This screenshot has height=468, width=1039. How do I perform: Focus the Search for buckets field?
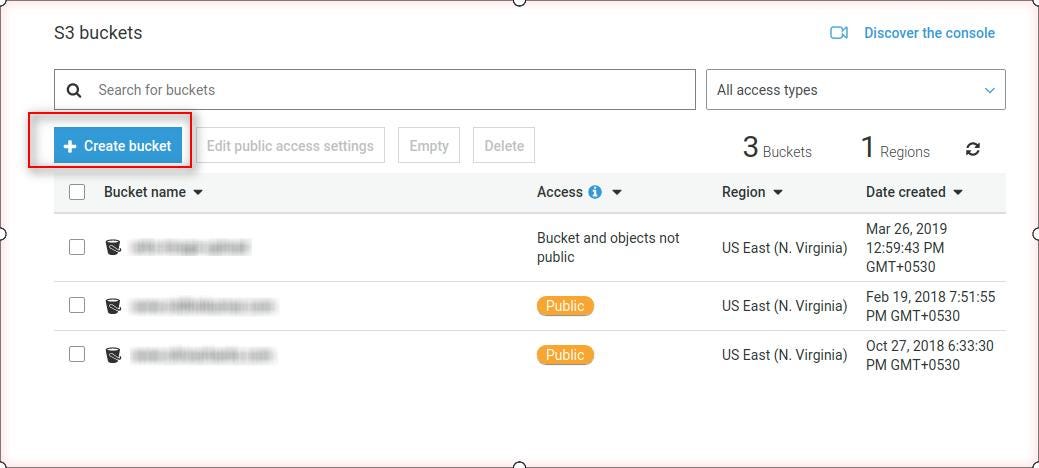click(x=375, y=89)
